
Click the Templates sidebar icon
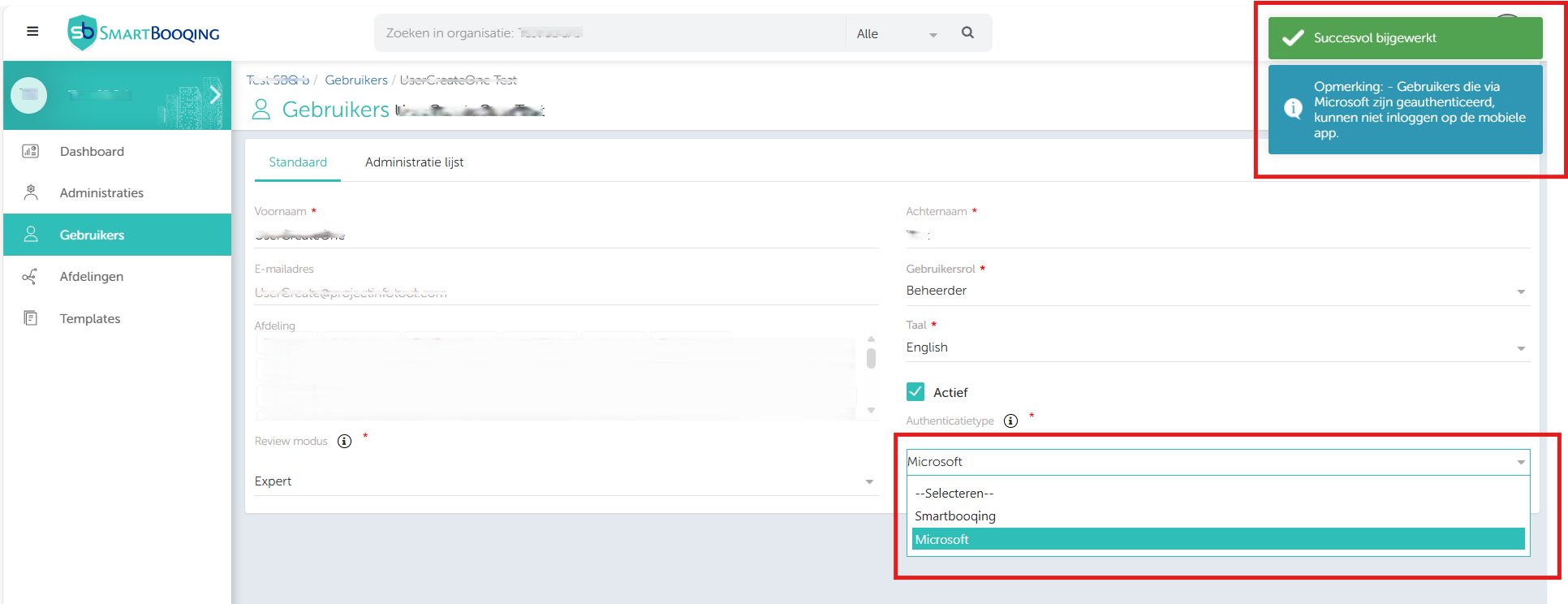[31, 318]
